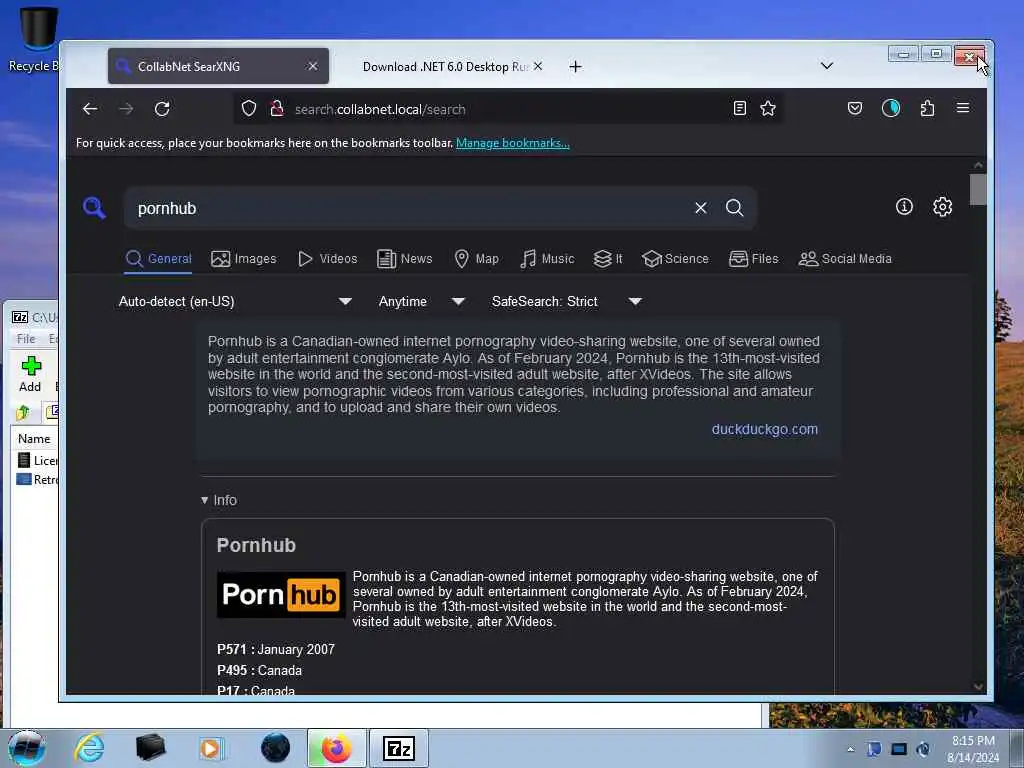This screenshot has height=768, width=1024.
Task: Open the extensions puzzle icon
Action: pyautogui.click(x=927, y=108)
